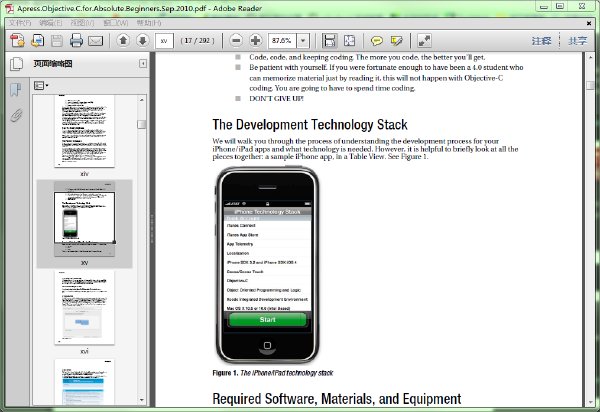Viewport: 600px width, 412px height.
Task: Click the 'DON'T GIVE UP!' bullet text
Action: click(276, 98)
